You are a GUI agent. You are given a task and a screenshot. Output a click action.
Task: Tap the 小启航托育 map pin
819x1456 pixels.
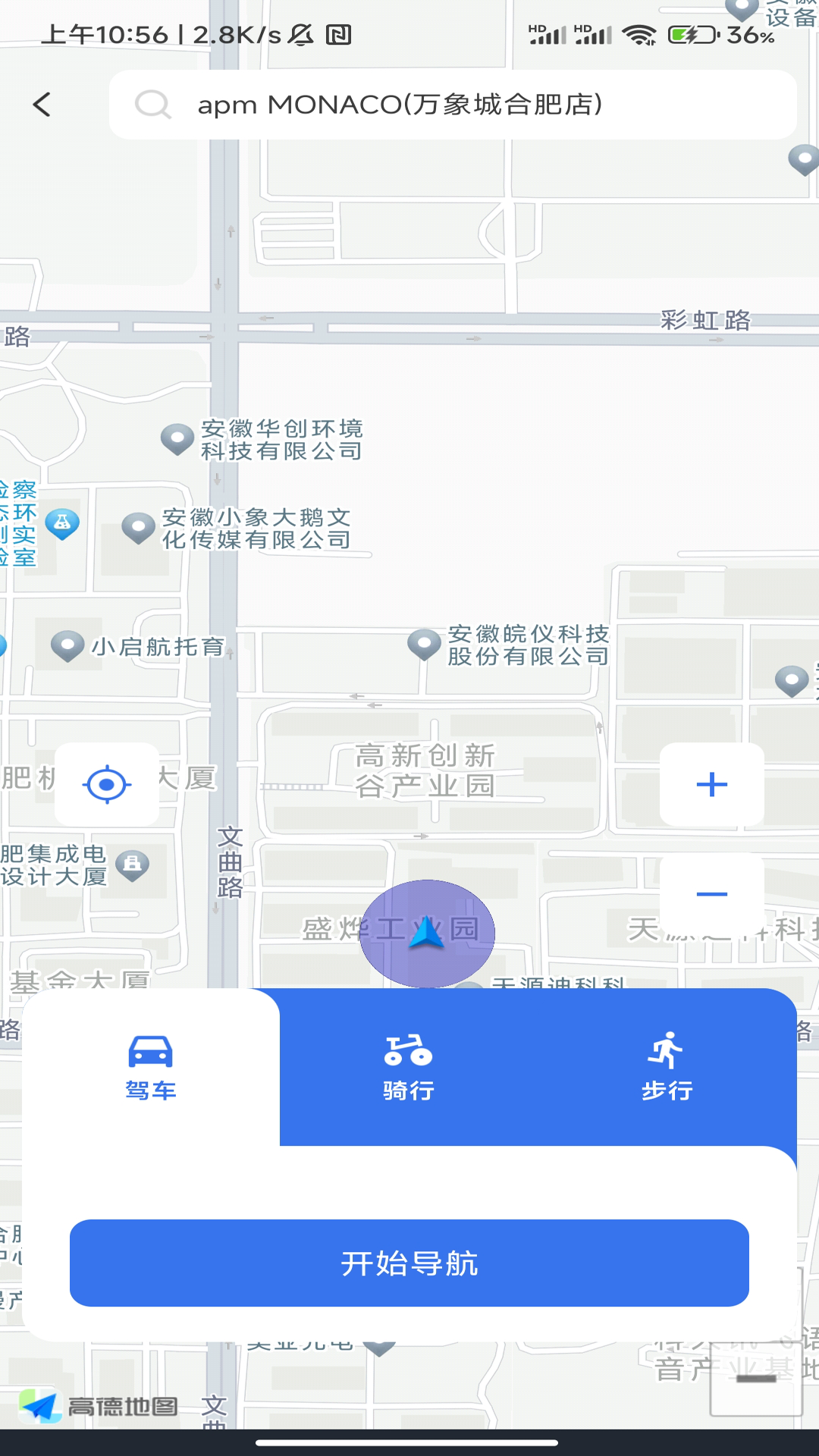pyautogui.click(x=67, y=646)
